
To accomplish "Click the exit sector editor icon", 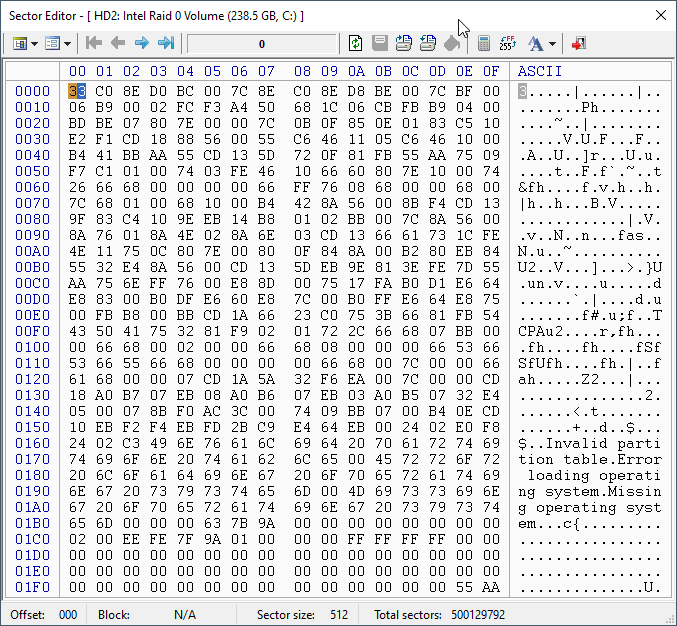I will (579, 44).
